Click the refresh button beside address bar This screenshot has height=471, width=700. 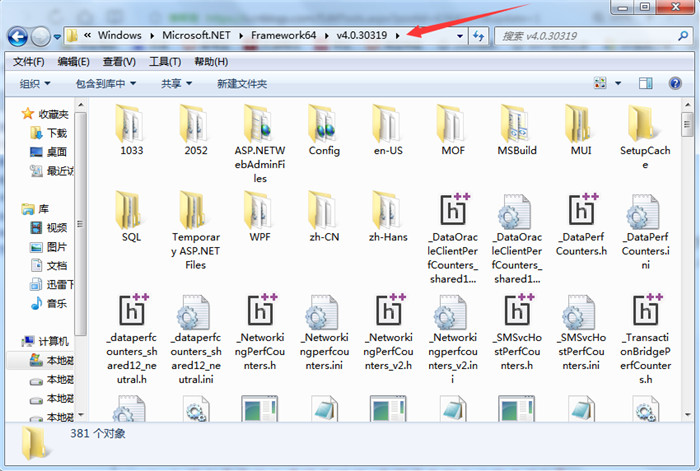pyautogui.click(x=479, y=36)
